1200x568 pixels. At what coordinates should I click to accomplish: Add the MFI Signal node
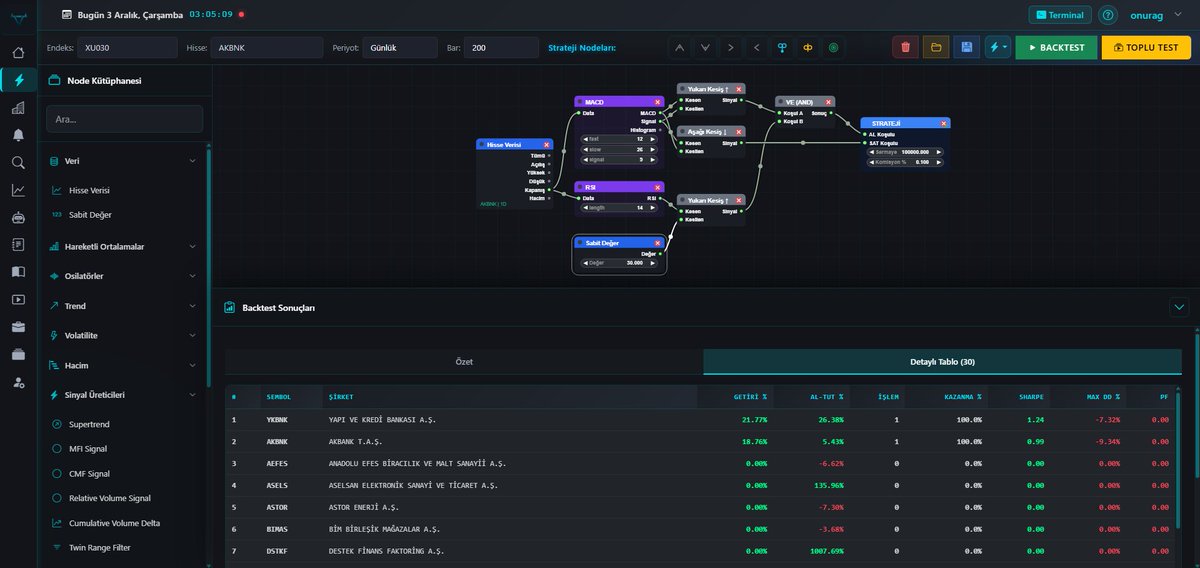point(86,449)
